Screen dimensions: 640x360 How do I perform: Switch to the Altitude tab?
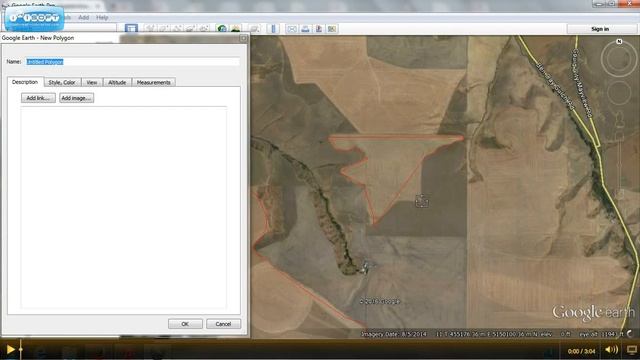click(x=117, y=82)
